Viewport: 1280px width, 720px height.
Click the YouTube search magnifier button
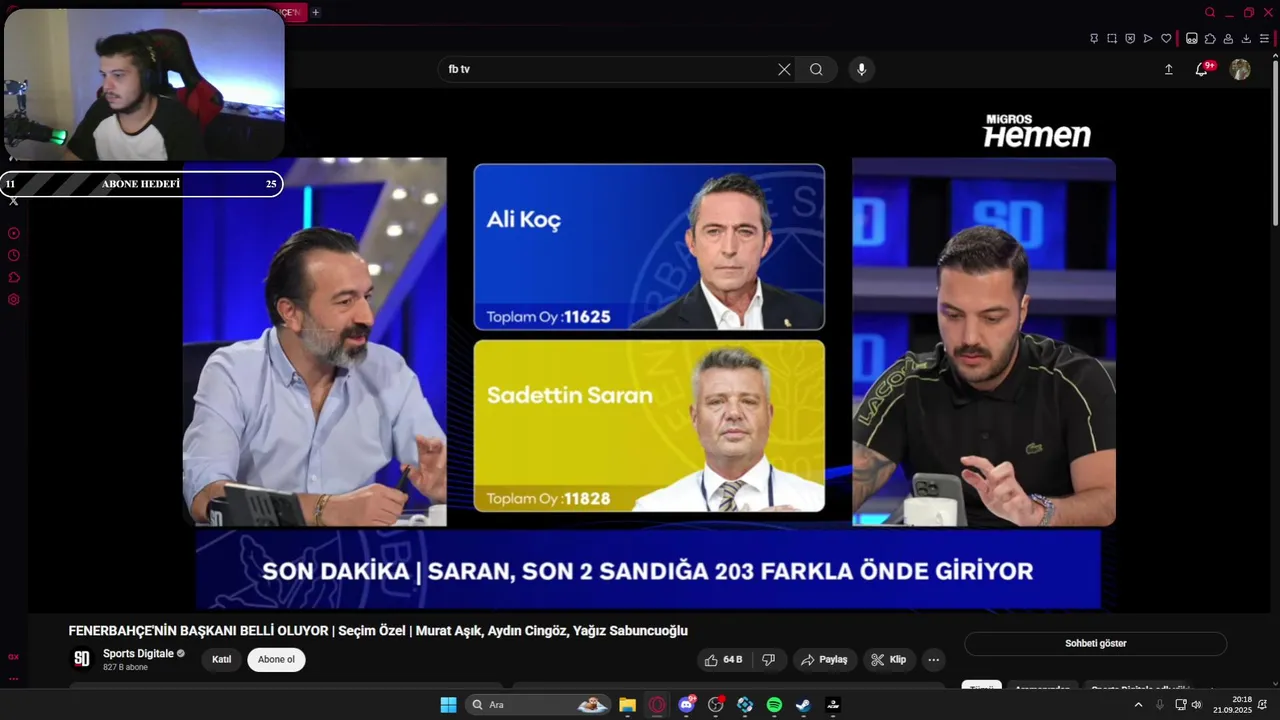[x=816, y=69]
